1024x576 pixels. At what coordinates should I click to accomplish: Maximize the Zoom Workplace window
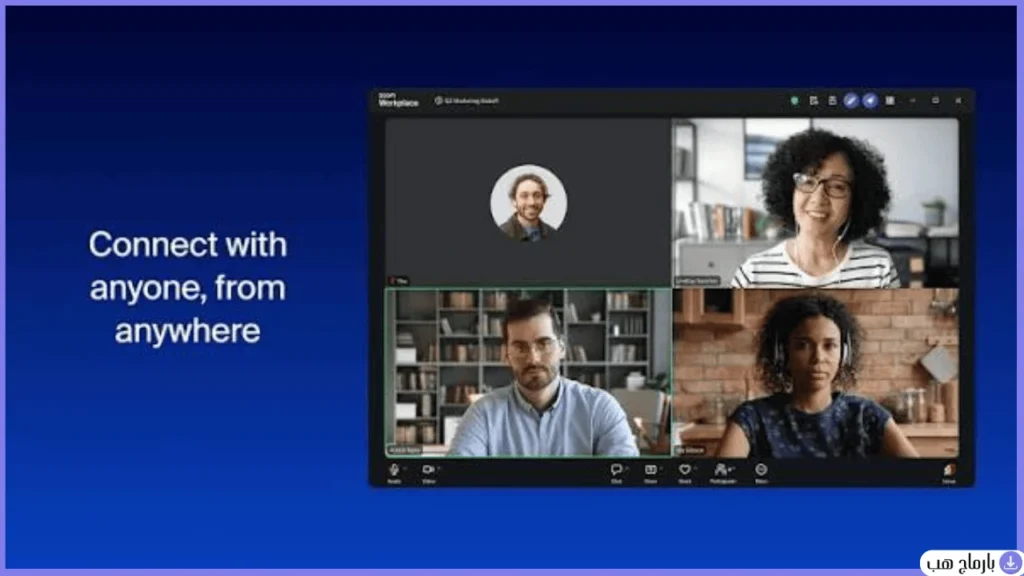[935, 101]
